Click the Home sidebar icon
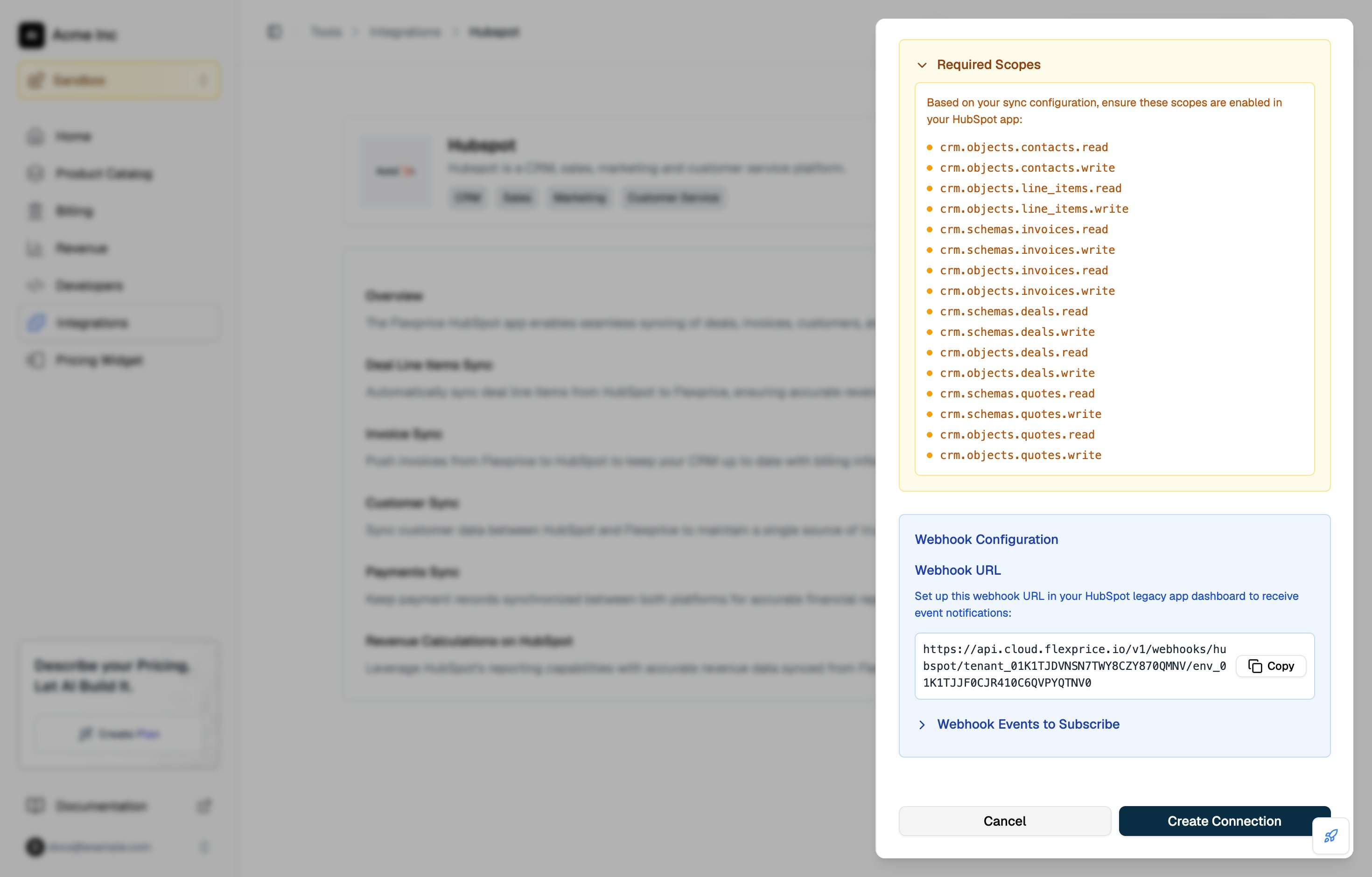This screenshot has height=877, width=1372. coord(35,136)
